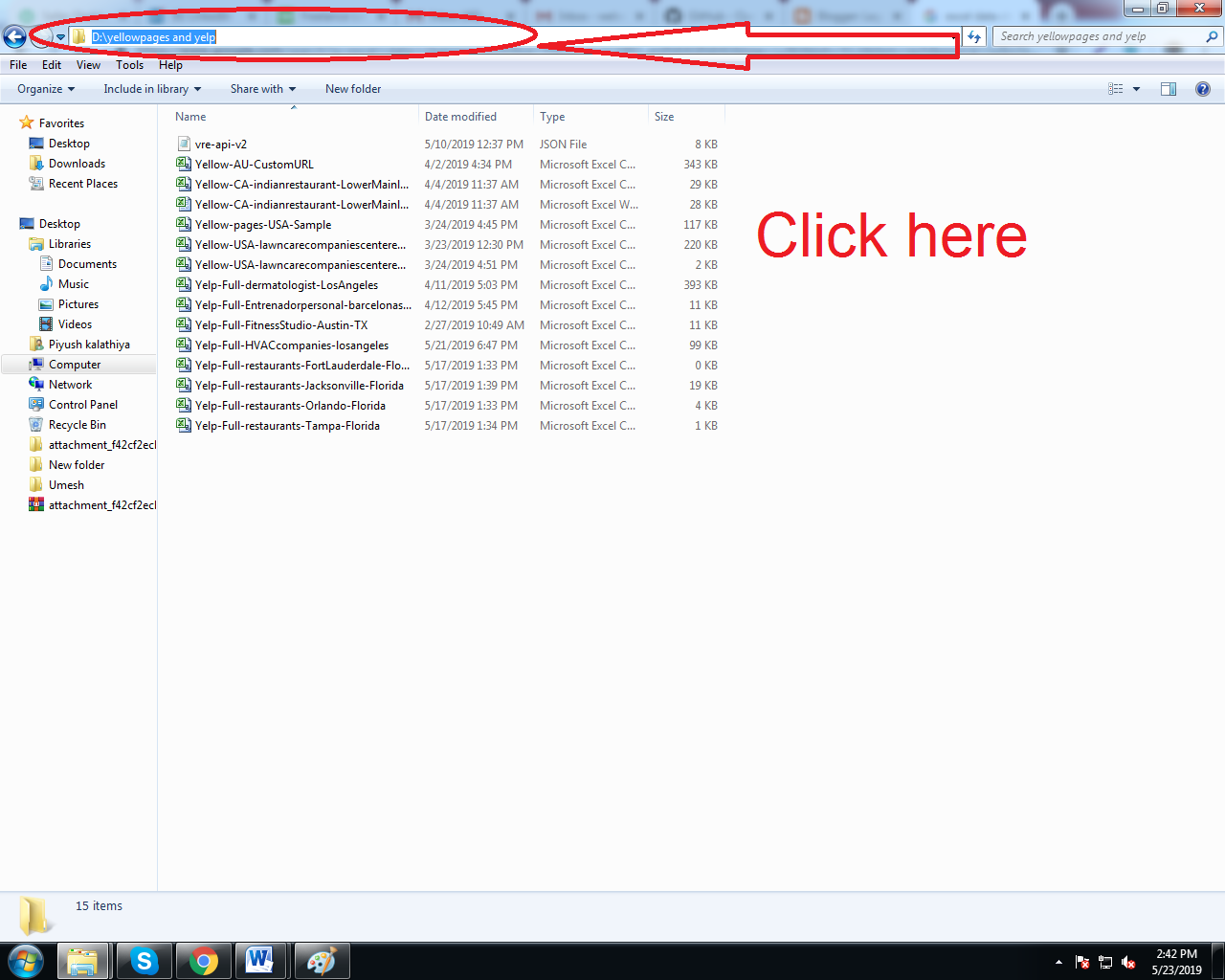Viewport: 1225px width, 980px height.
Task: Select the vre-api-v2 JSON file icon
Action: [x=183, y=144]
